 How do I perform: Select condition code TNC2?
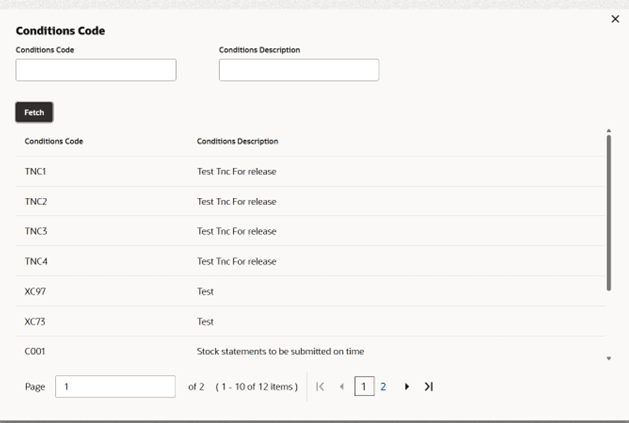(36, 201)
